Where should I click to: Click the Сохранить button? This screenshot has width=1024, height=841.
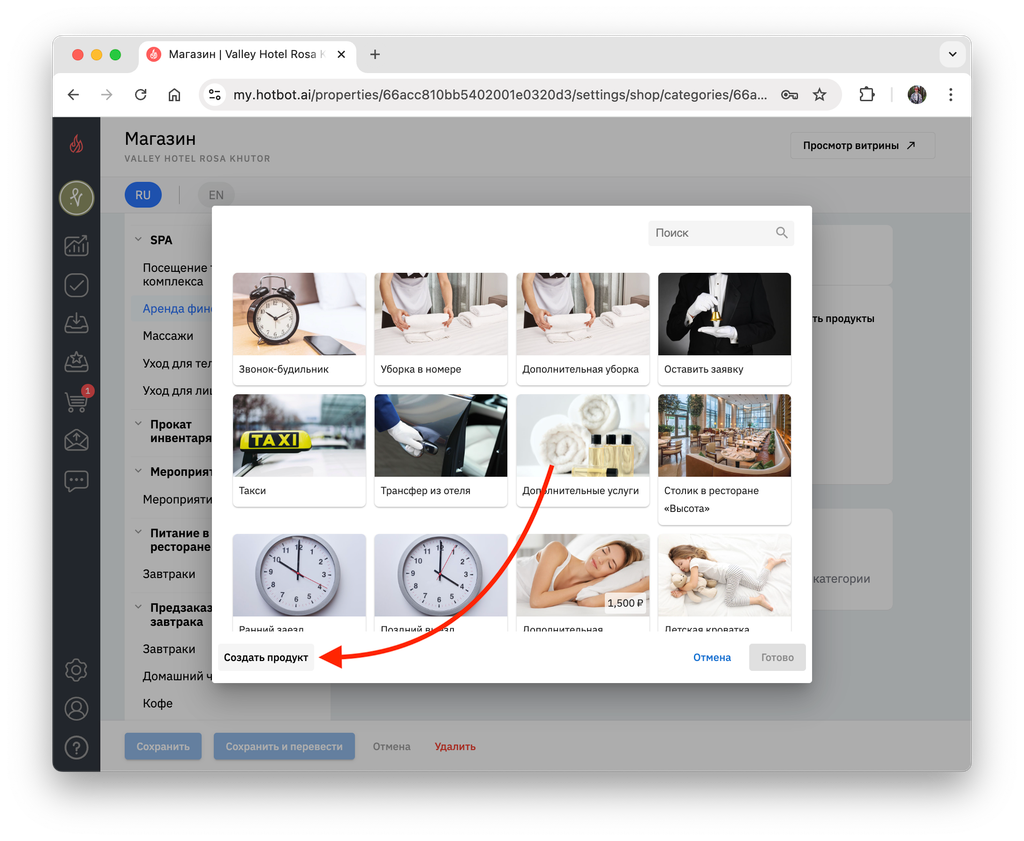(163, 746)
